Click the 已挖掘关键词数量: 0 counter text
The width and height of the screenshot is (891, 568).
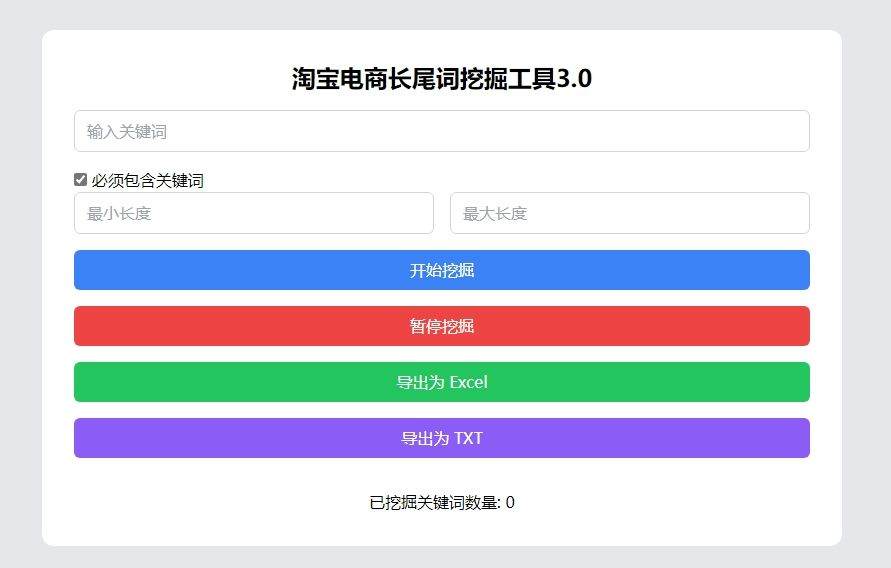[442, 503]
